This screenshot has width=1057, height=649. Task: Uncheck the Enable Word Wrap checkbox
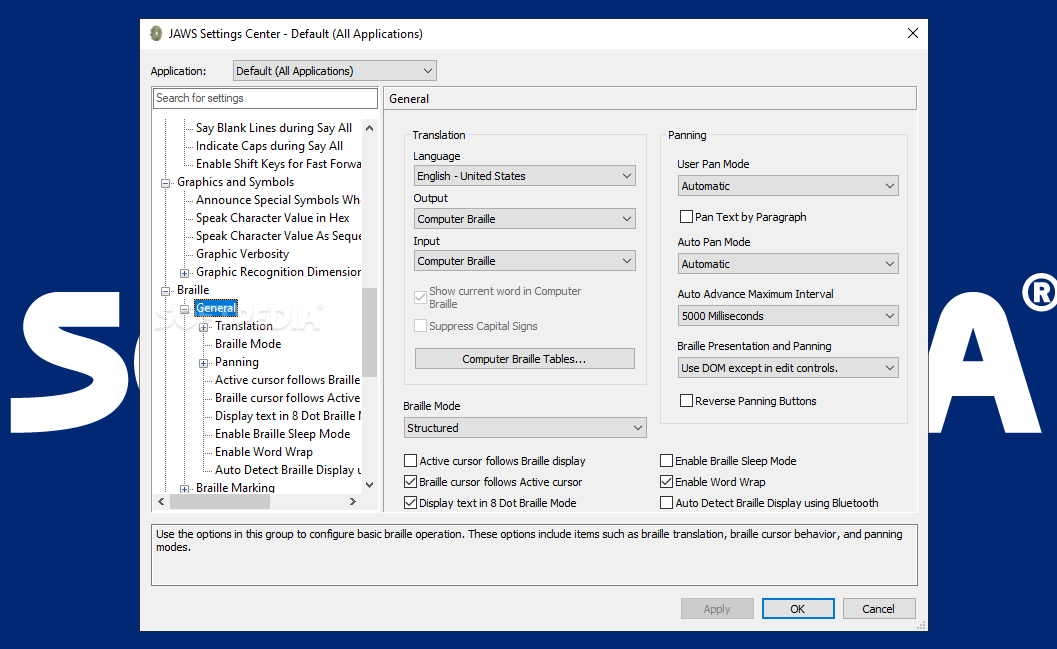[x=666, y=482]
